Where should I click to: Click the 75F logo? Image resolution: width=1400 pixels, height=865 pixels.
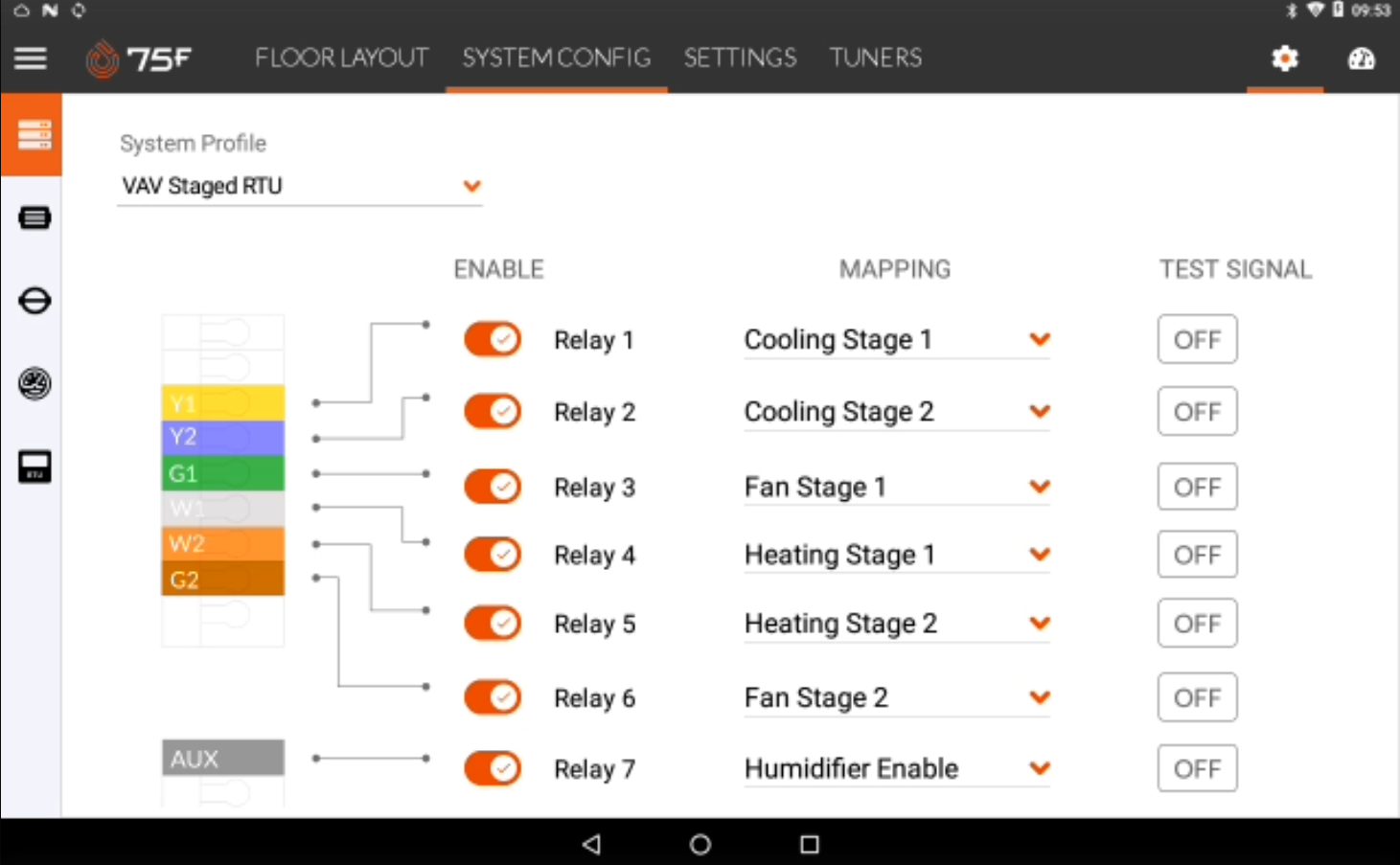[x=140, y=58]
